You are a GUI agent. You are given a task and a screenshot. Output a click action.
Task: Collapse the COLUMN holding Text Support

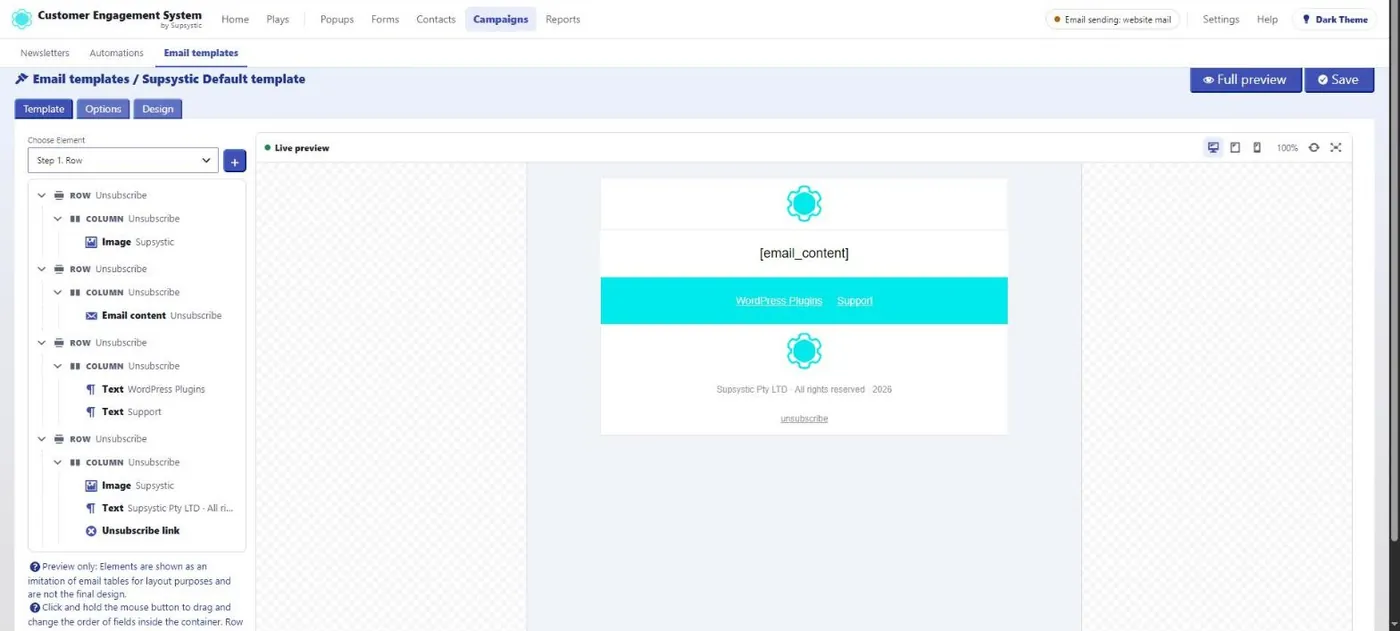[x=58, y=367]
